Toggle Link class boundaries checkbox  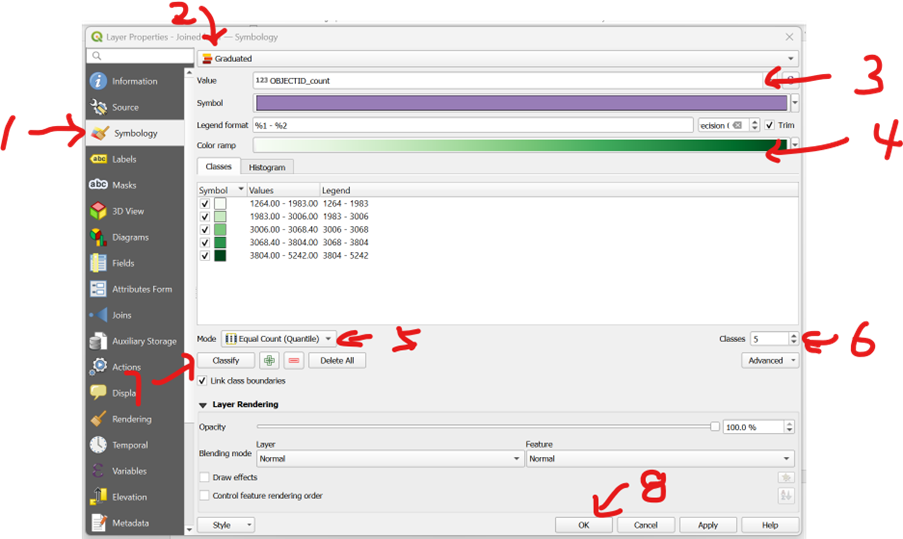coord(202,381)
